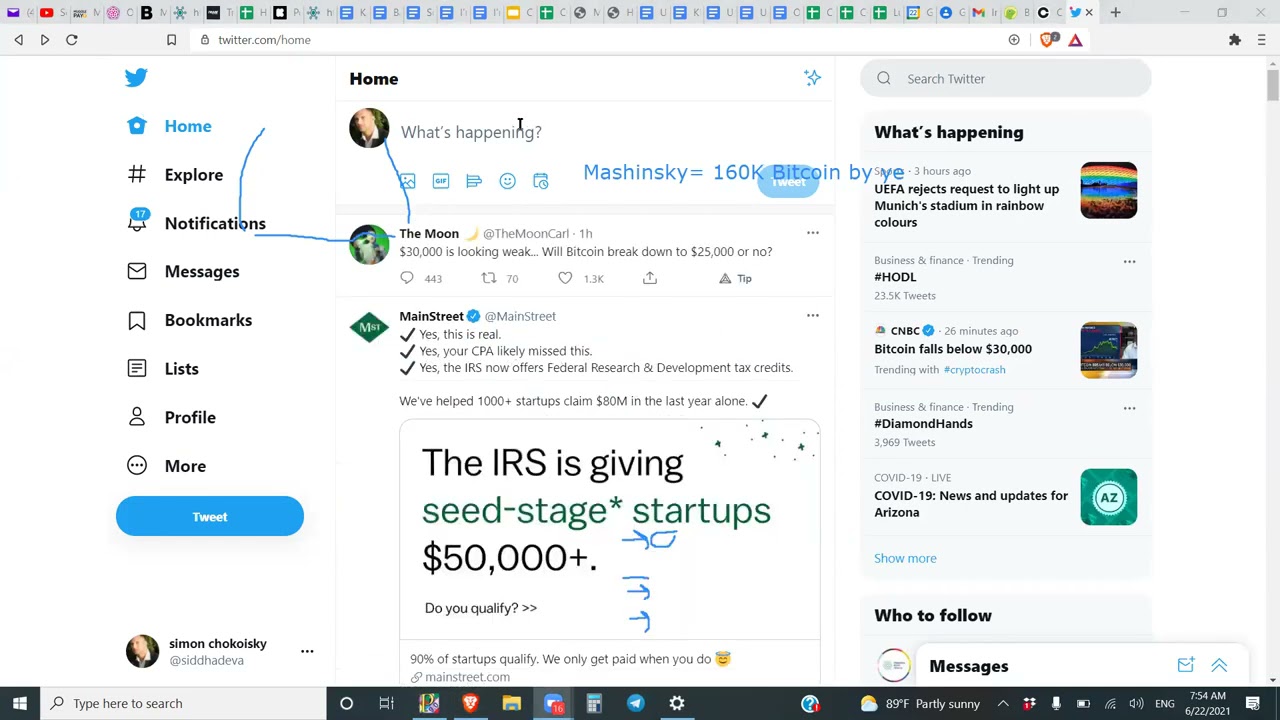Open the #cryptocrash hashtag link

[x=974, y=370]
